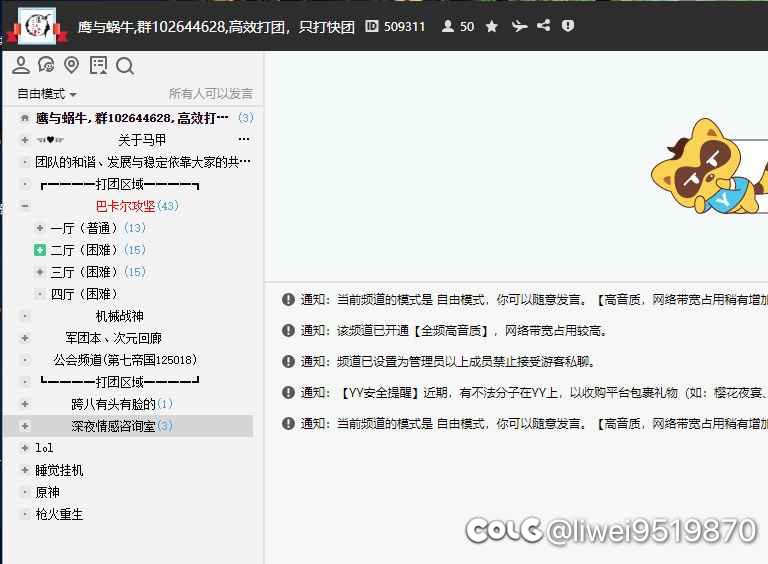Screen dimensions: 768x564
Task: Select 巴卡尔攻坚 (43) channel
Action: (137, 206)
